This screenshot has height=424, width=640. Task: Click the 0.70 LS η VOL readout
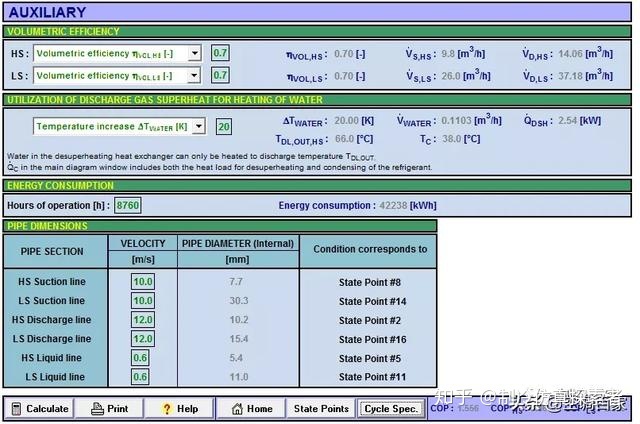click(344, 76)
